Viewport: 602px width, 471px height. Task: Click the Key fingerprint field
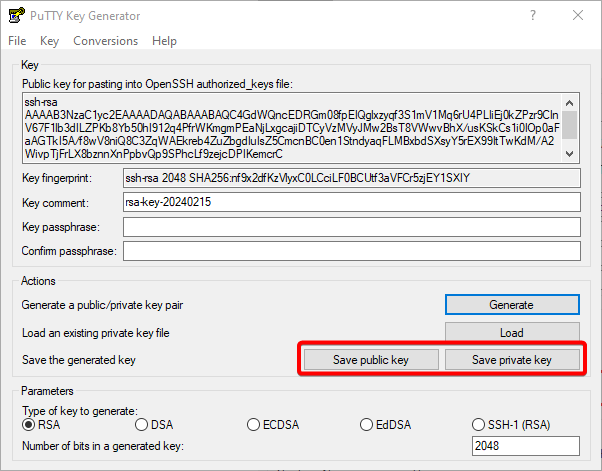coord(352,178)
